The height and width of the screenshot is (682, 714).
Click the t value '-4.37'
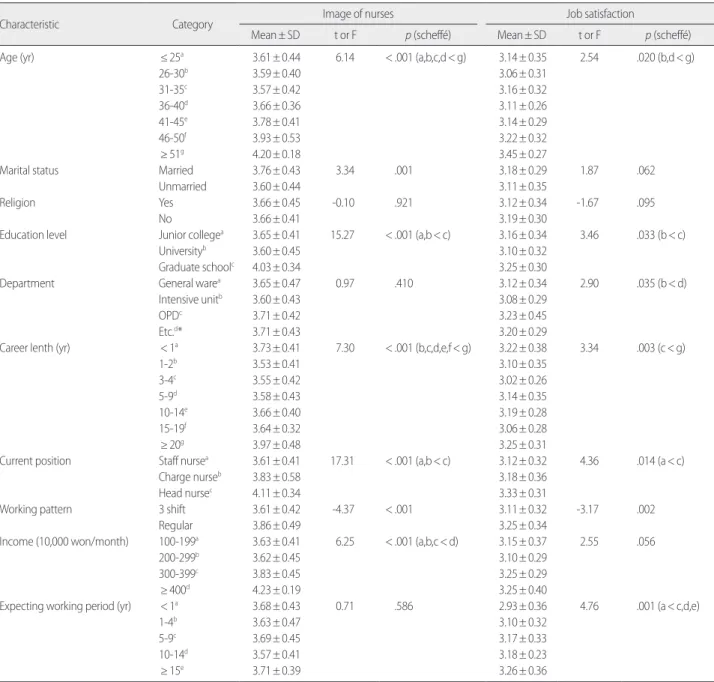(343, 509)
